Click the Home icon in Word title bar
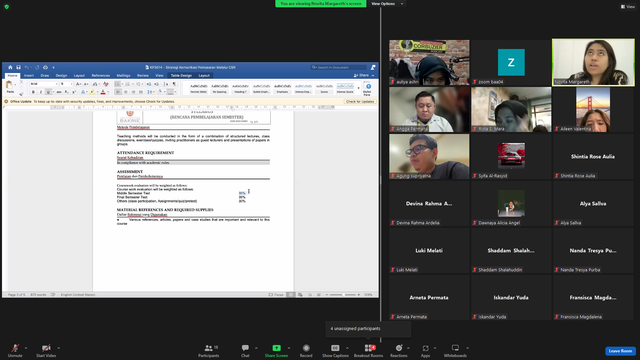This screenshot has height=360, width=640. point(10,67)
